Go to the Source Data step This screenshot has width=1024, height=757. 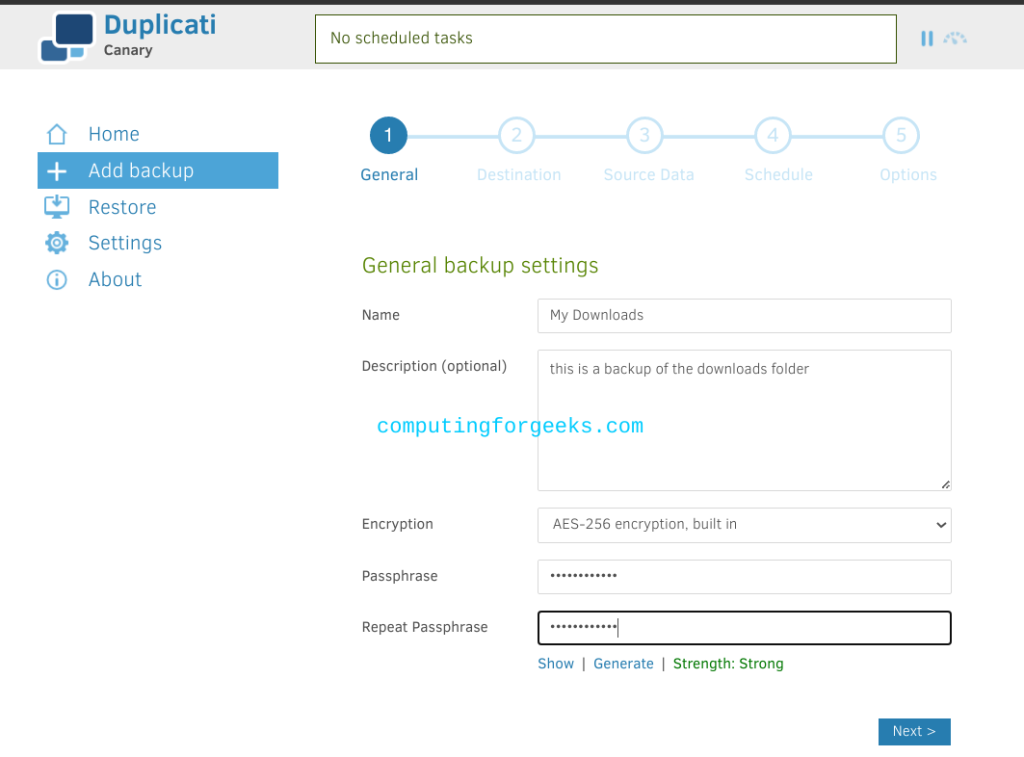coord(644,135)
